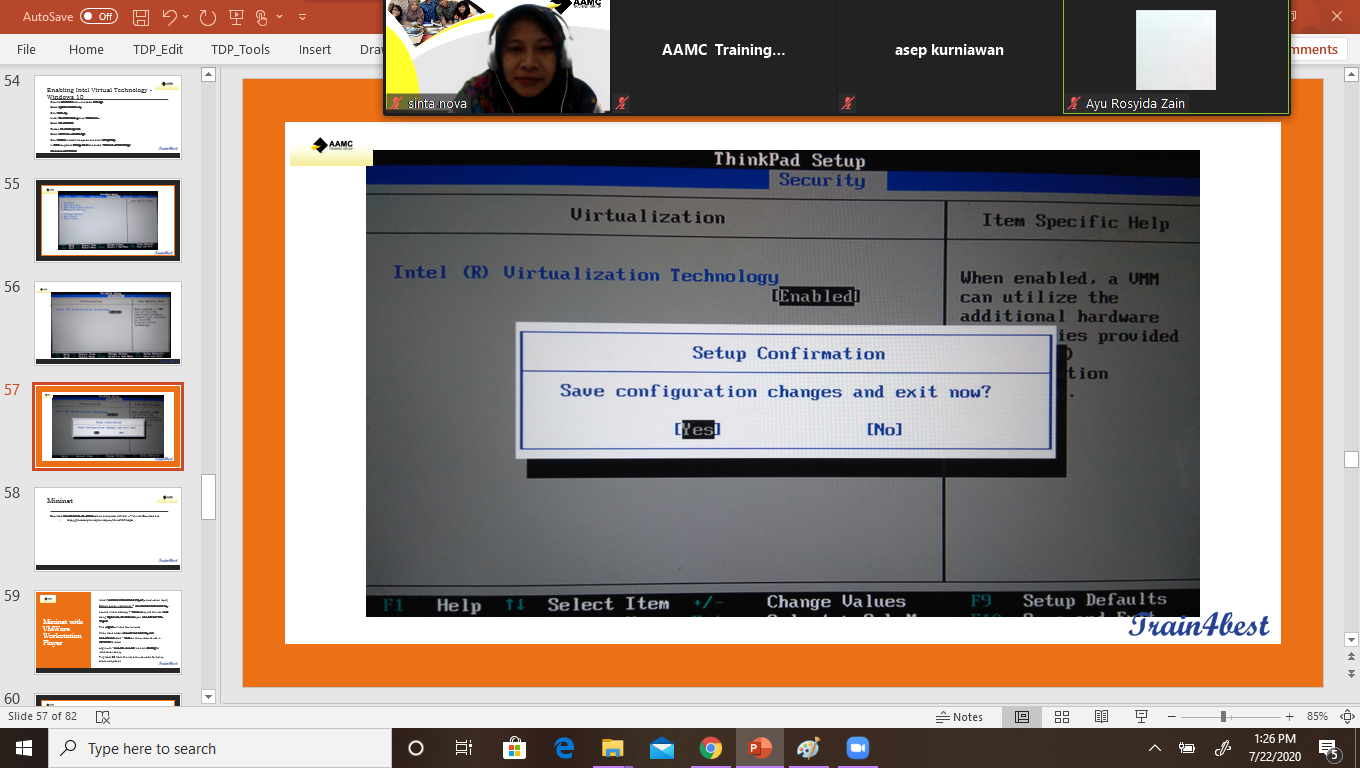
Task: Select slide 58 Mininet thumbnail
Action: (x=108, y=529)
